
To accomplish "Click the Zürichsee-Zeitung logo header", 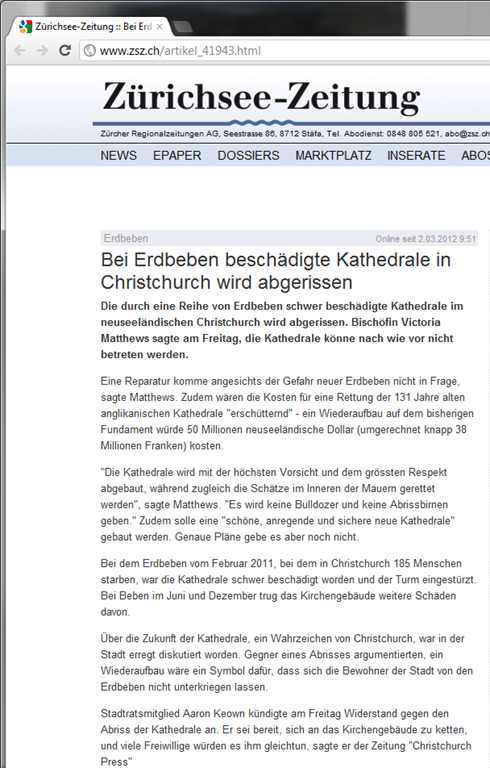I will coord(261,97).
